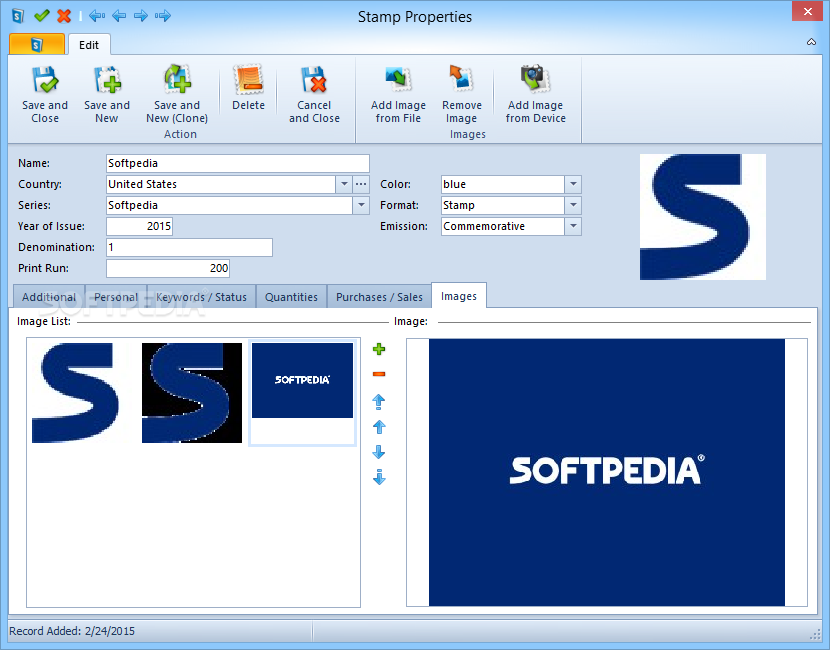Open the Quantities tab
Viewport: 830px width, 650px height.
coord(291,297)
